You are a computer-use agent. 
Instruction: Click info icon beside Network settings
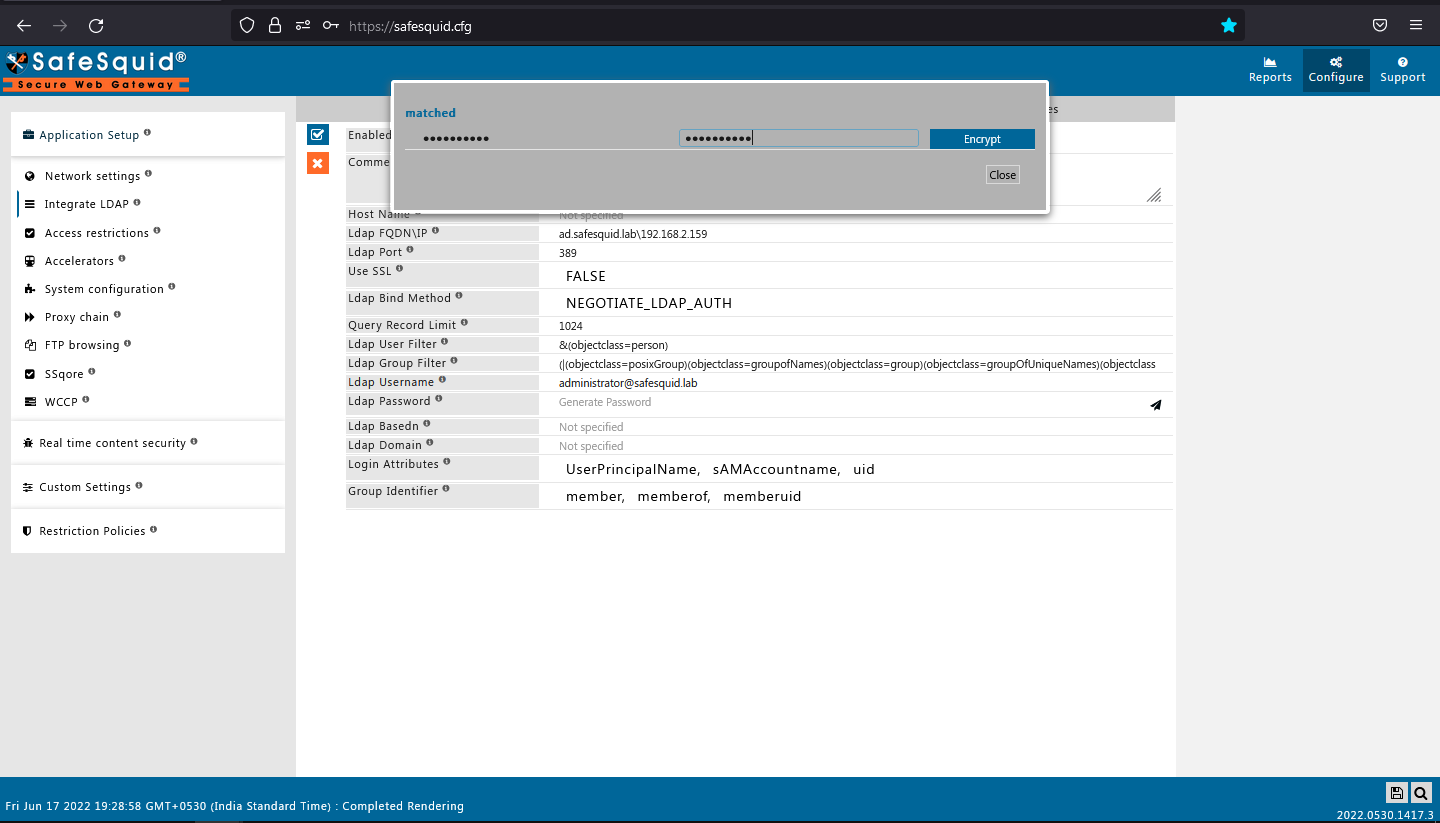click(x=148, y=174)
